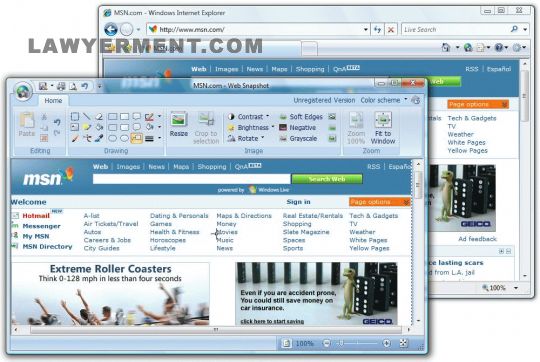Click the Redo arrow in Editing group
The image size is (540, 362).
click(57, 133)
